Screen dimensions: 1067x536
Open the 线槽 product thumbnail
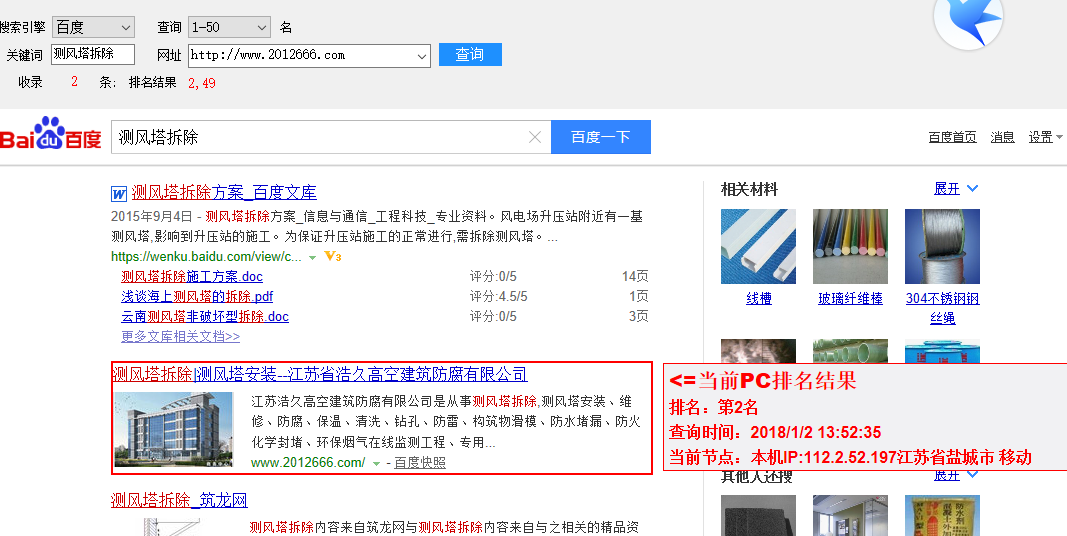point(758,246)
